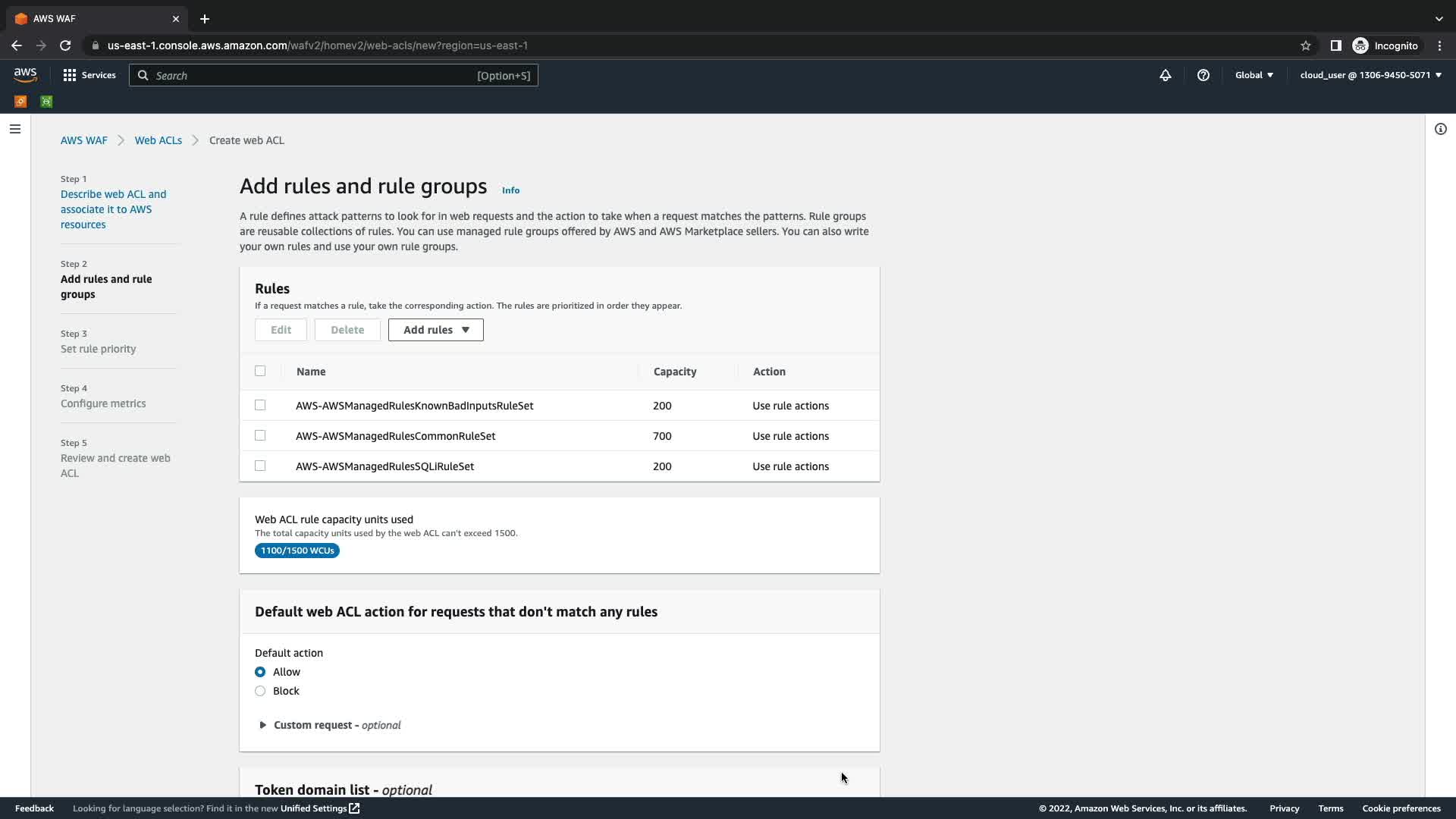Open the Add rules dropdown

pyautogui.click(x=435, y=330)
